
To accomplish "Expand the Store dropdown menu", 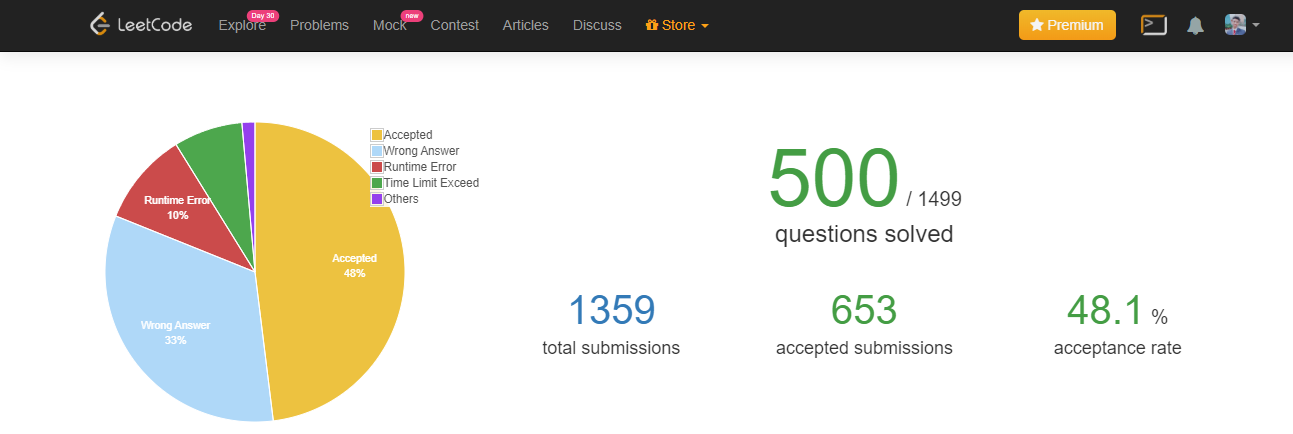I will tap(677, 25).
